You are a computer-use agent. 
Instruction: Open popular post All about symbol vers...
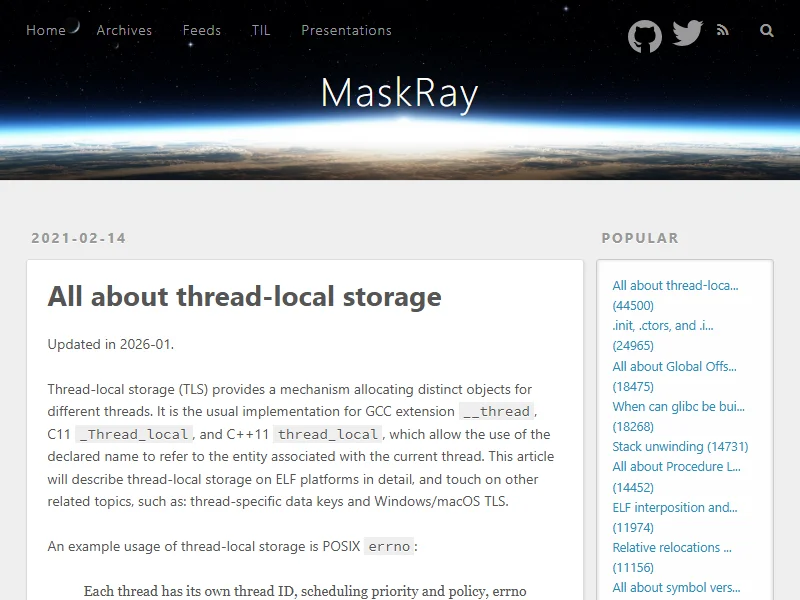(x=676, y=588)
